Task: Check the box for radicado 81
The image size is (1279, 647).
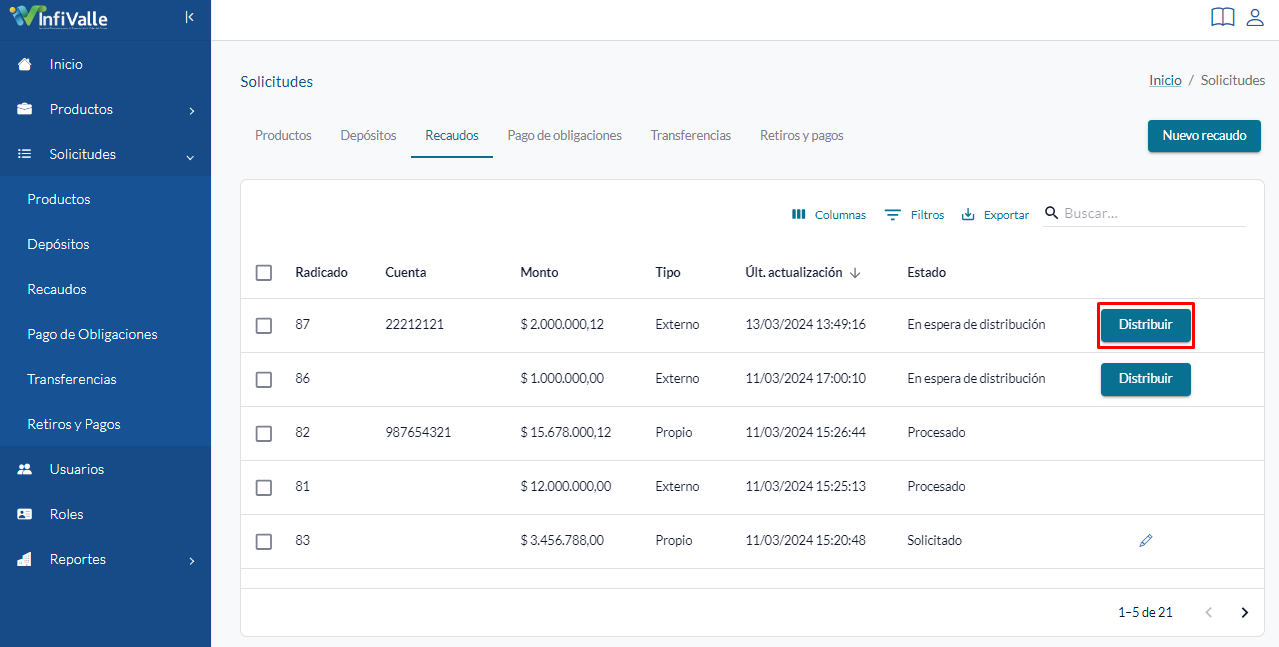Action: (264, 487)
